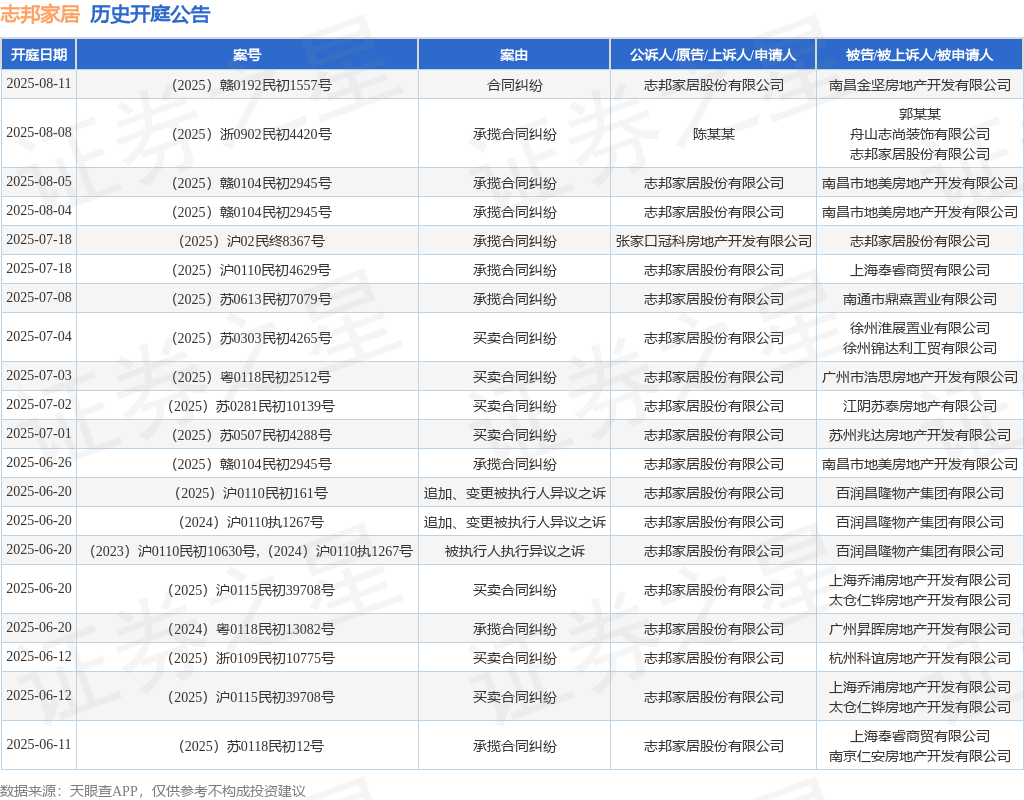Select the 案由 column header
1024x800 pixels.
tap(514, 55)
